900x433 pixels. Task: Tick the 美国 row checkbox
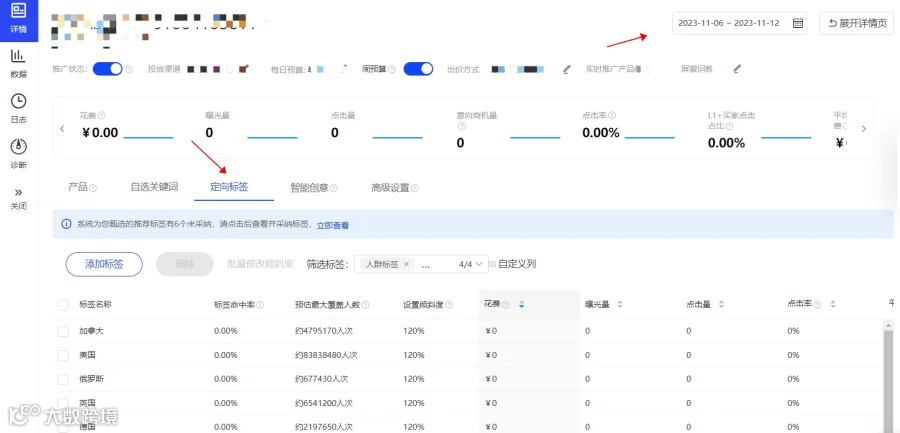pyautogui.click(x=63, y=355)
